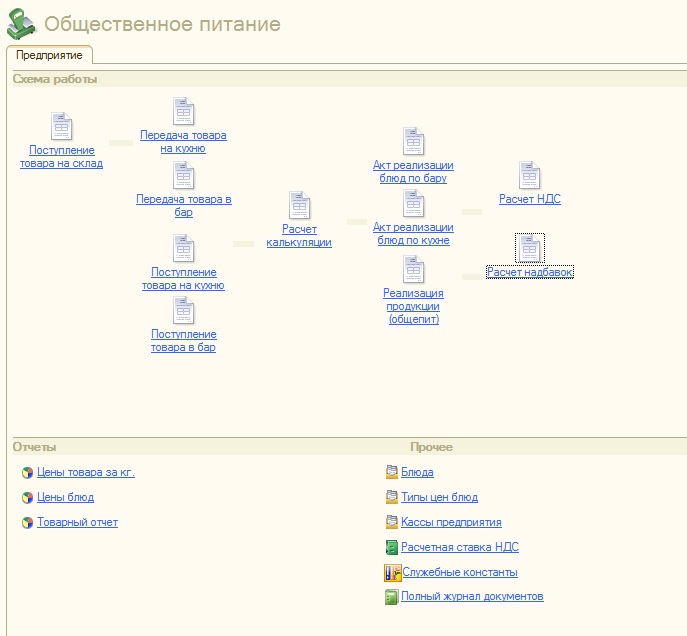Open the Товарный отчет report
687x636 pixels.
click(77, 522)
